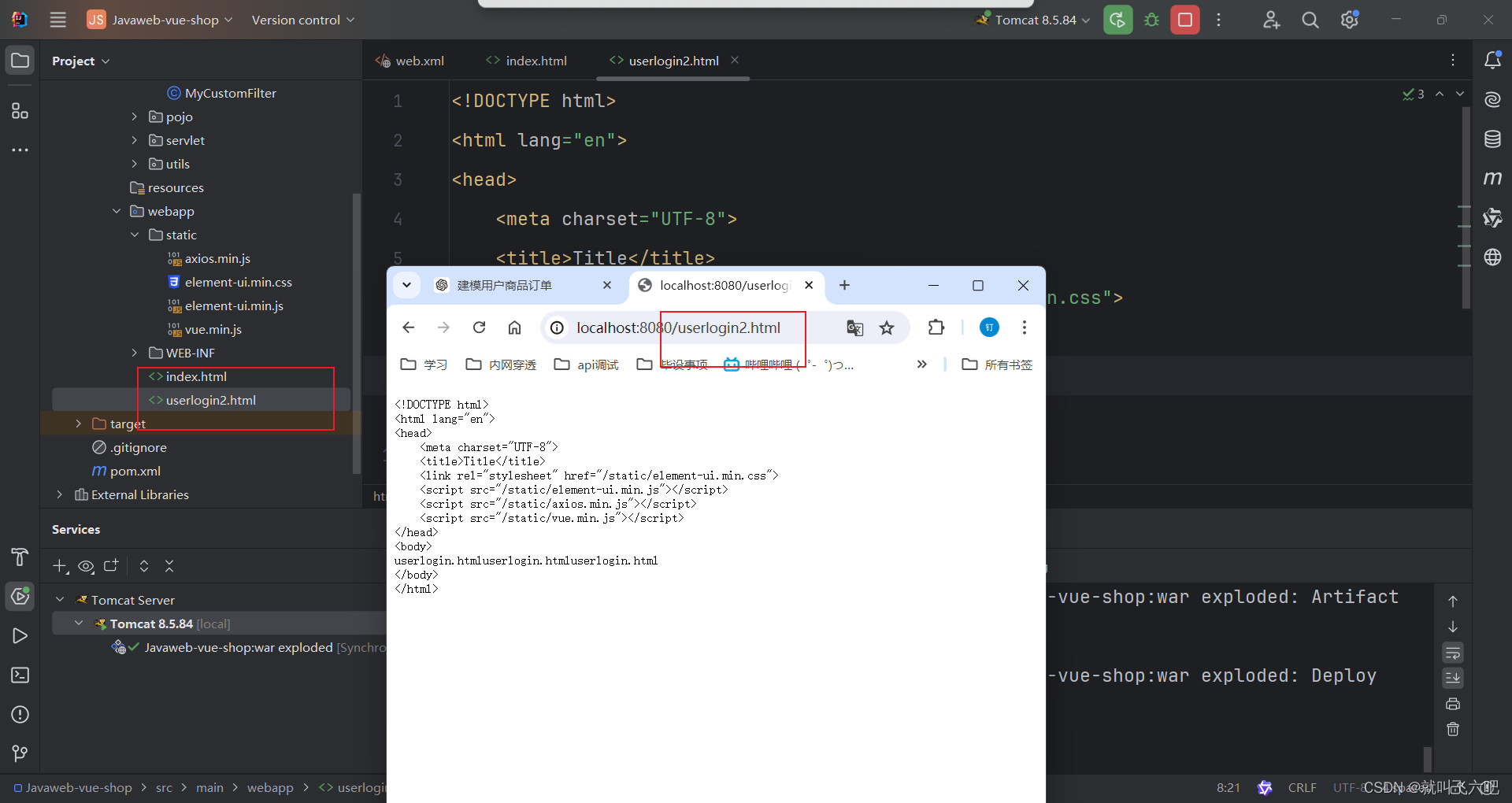
Task: Toggle soft-wrap in the console output
Action: point(1453,653)
